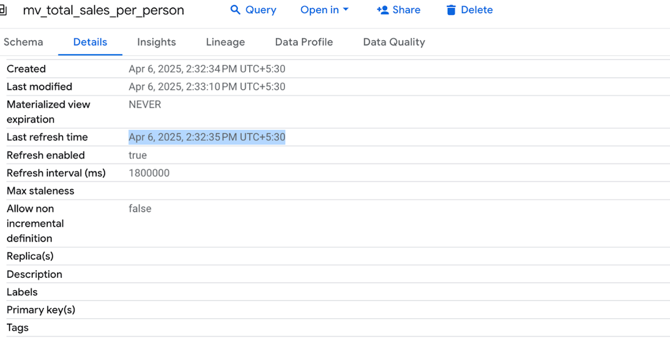The image size is (670, 360).
Task: Click the Created timestamp value
Action: pos(207,69)
